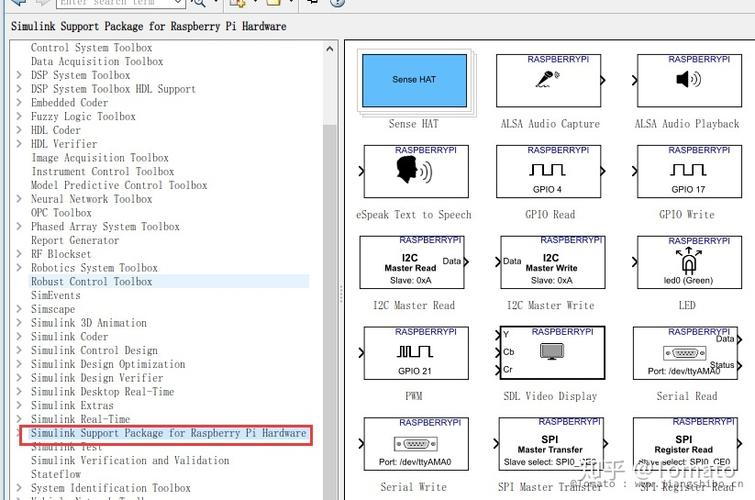Expand the System Identification Toolbox node
755x500 pixels.
tap(19, 488)
